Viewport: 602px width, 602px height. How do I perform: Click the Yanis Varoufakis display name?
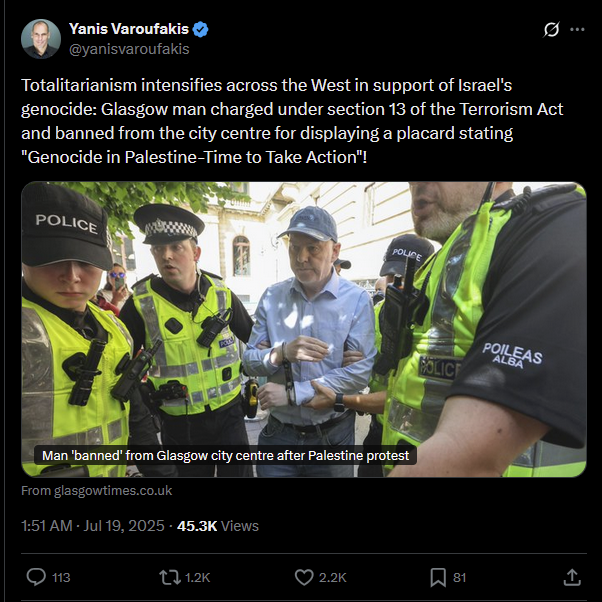pyautogui.click(x=129, y=29)
